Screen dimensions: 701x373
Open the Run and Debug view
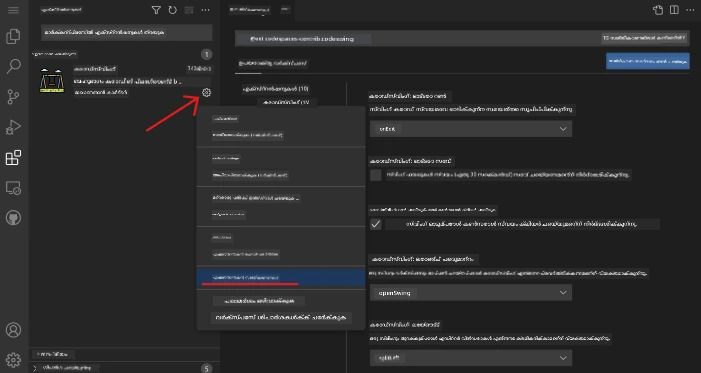click(x=13, y=127)
